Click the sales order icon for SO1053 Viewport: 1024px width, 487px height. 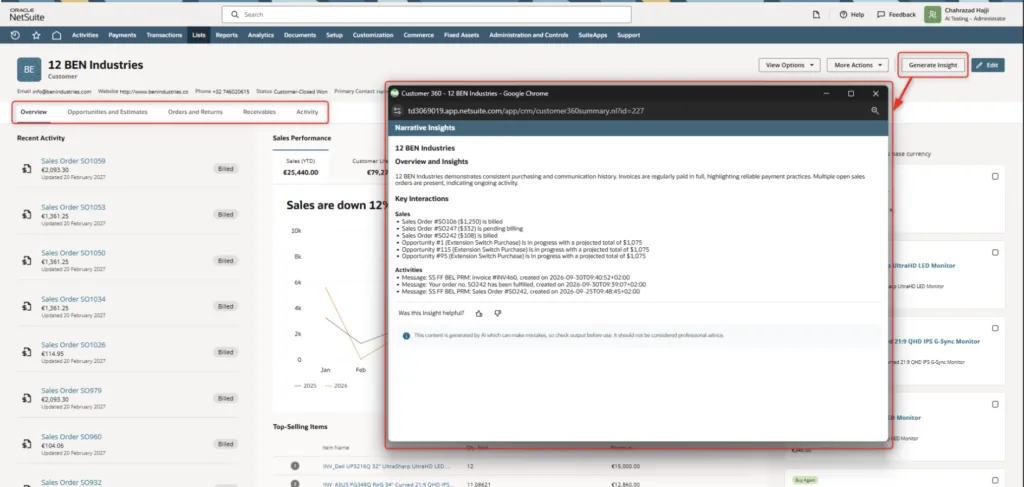tap(26, 214)
